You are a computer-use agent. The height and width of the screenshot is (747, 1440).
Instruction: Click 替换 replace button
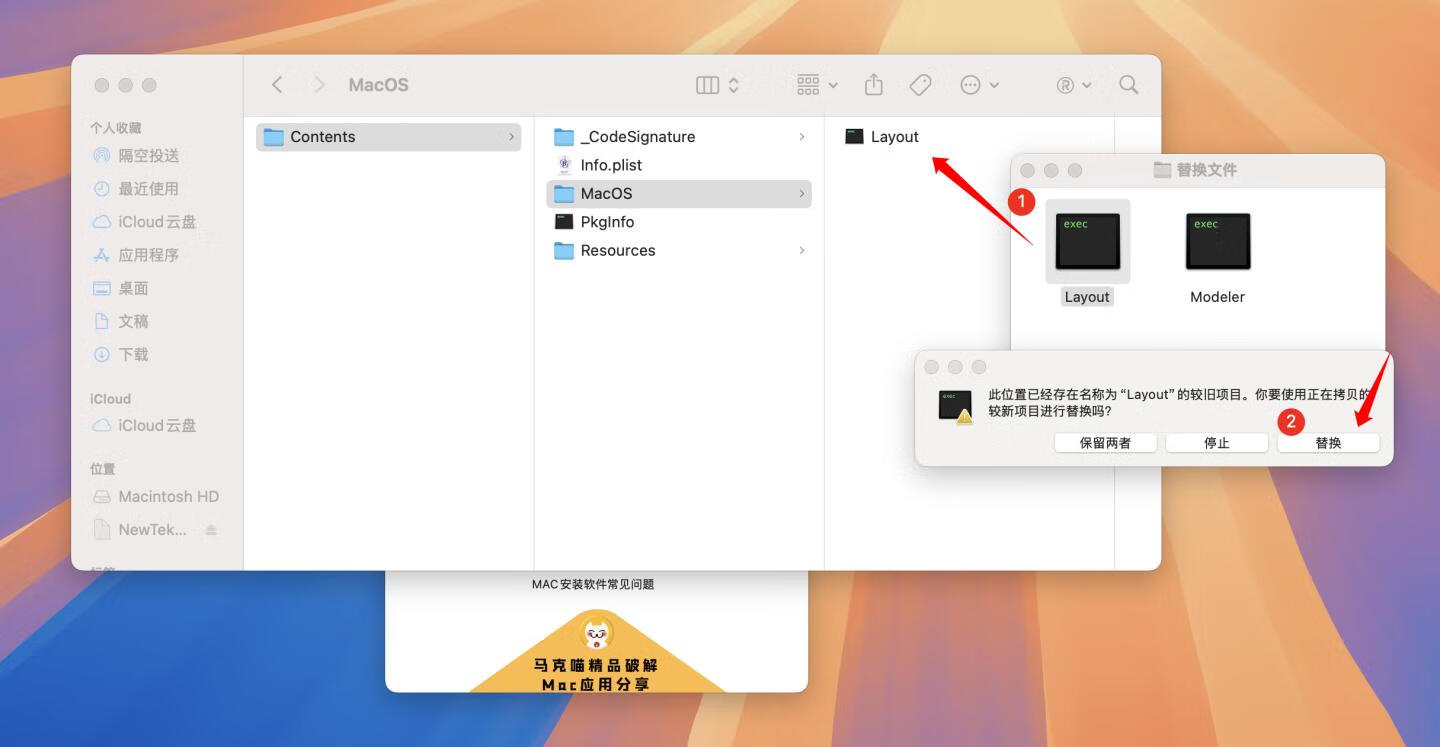[1328, 443]
